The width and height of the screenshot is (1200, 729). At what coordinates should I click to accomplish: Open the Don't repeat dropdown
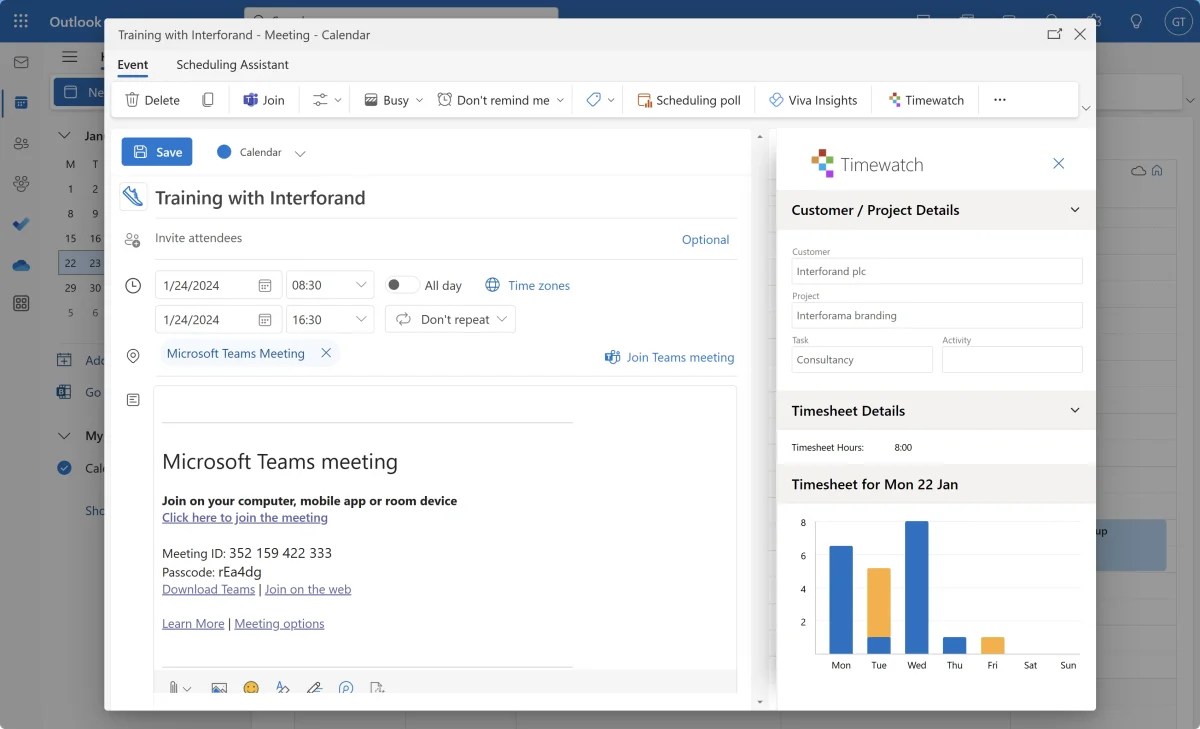pos(449,318)
